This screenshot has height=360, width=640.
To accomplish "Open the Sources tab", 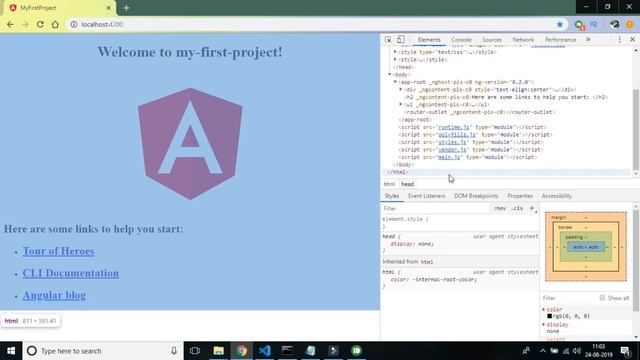I will (x=492, y=40).
